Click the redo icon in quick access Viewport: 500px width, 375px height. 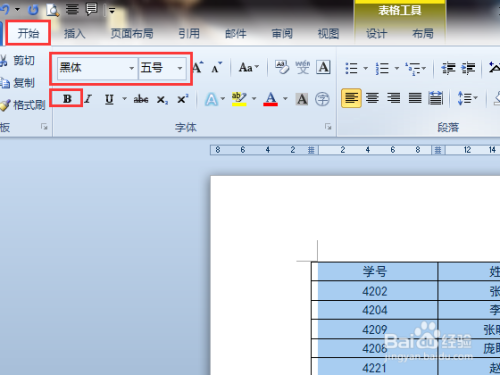pos(33,10)
